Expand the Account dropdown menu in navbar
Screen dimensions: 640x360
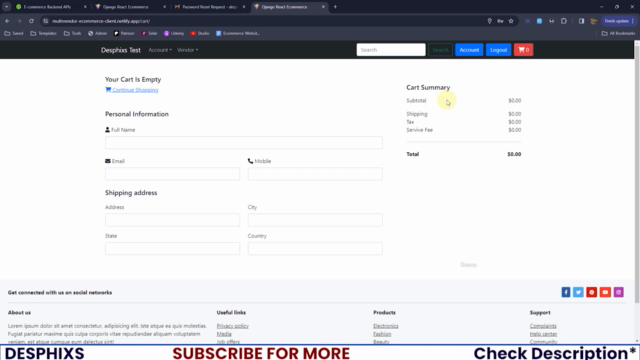[160, 50]
